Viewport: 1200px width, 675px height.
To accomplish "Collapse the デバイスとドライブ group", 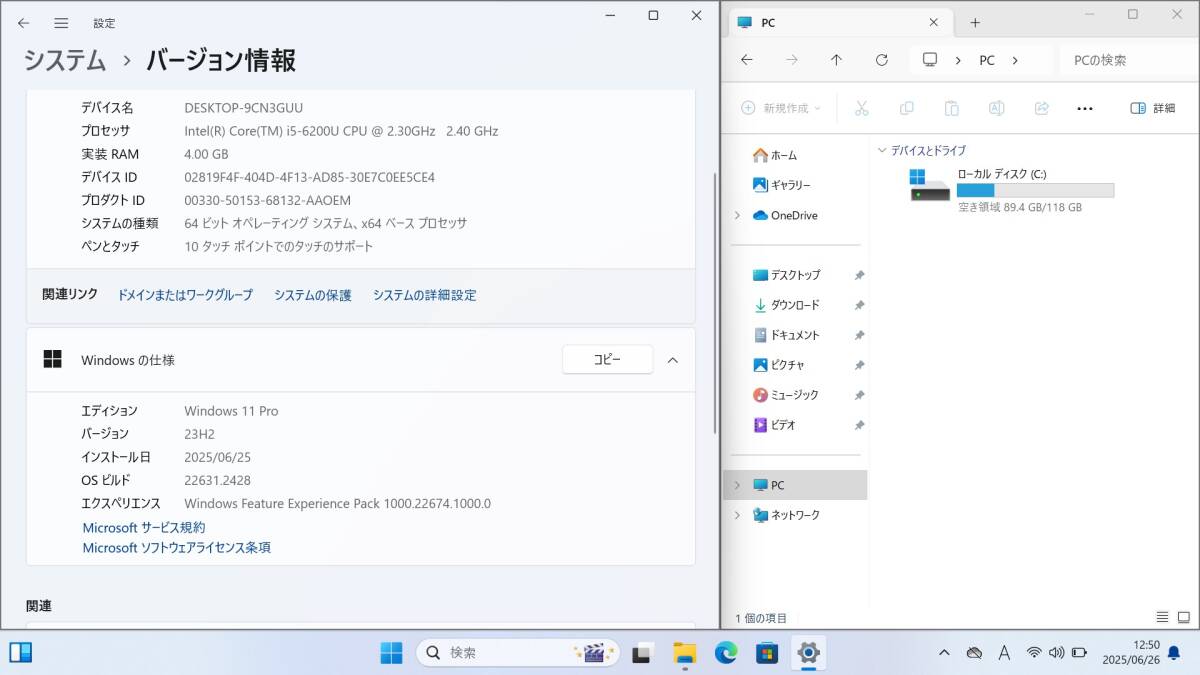I will (x=882, y=151).
